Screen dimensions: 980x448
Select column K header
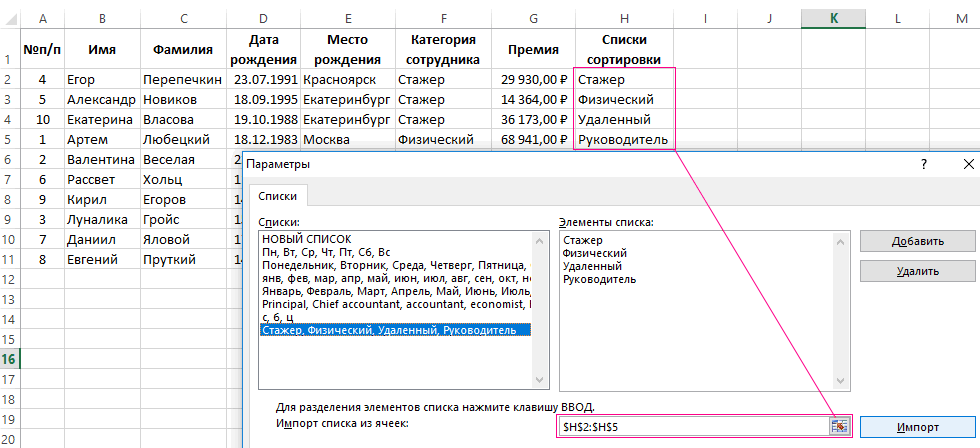(833, 18)
